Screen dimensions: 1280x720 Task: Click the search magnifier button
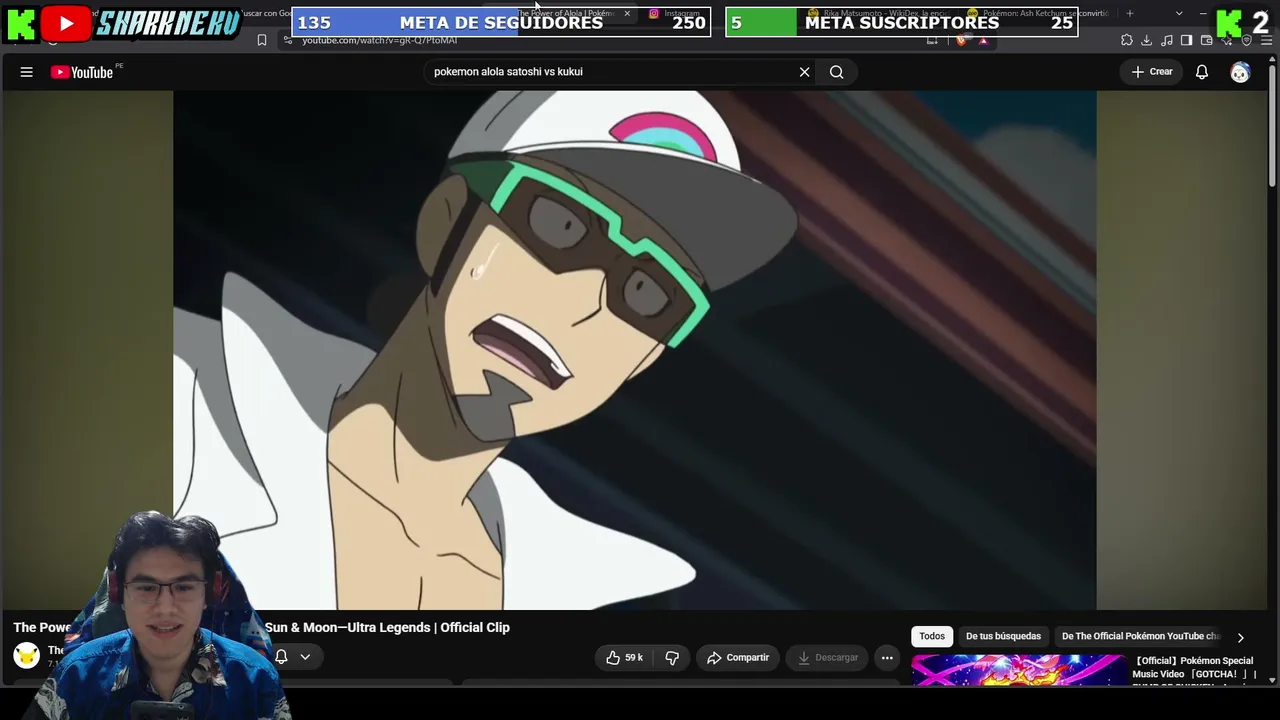[x=837, y=72]
